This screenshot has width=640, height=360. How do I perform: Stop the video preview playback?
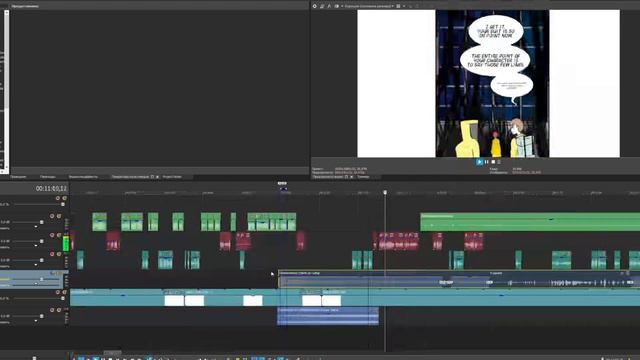(x=493, y=162)
